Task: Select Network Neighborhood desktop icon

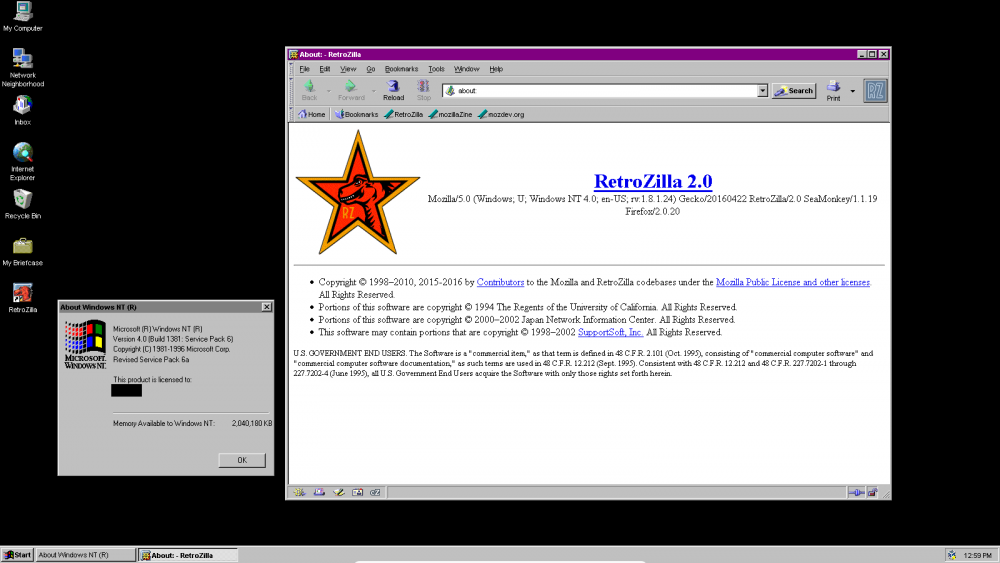Action: [23, 68]
